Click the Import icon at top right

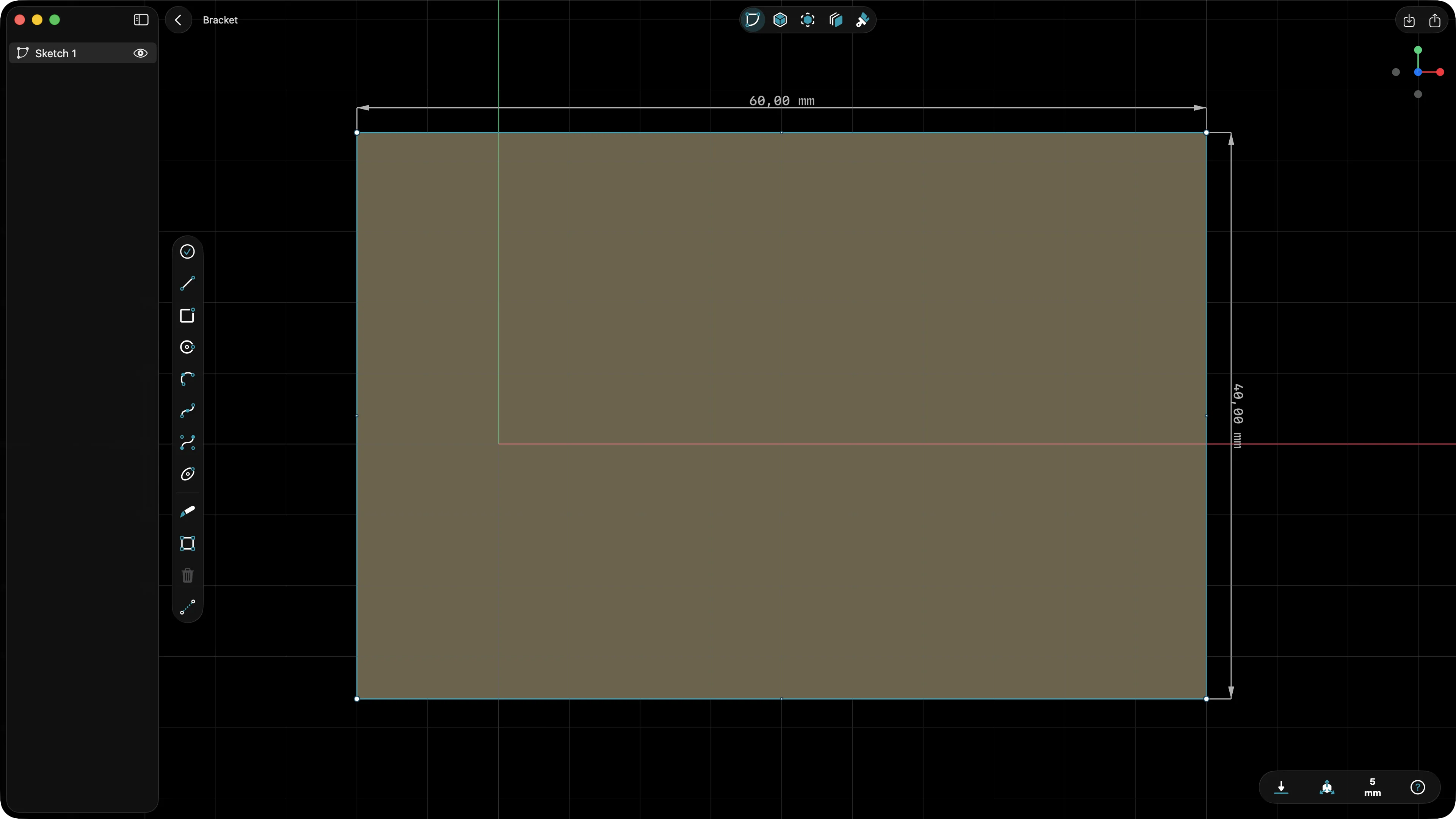(x=1409, y=20)
